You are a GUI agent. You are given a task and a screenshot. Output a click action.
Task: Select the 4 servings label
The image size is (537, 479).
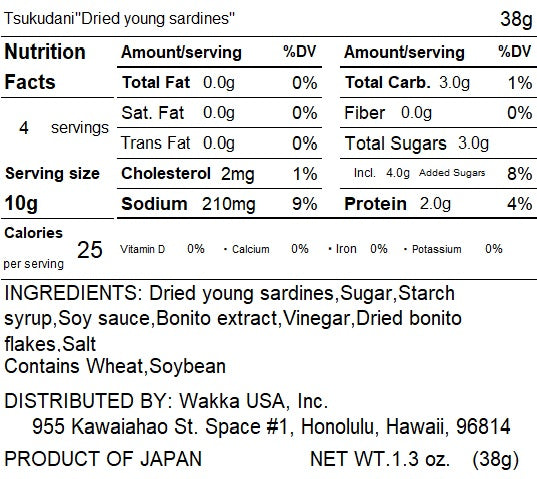tap(64, 128)
